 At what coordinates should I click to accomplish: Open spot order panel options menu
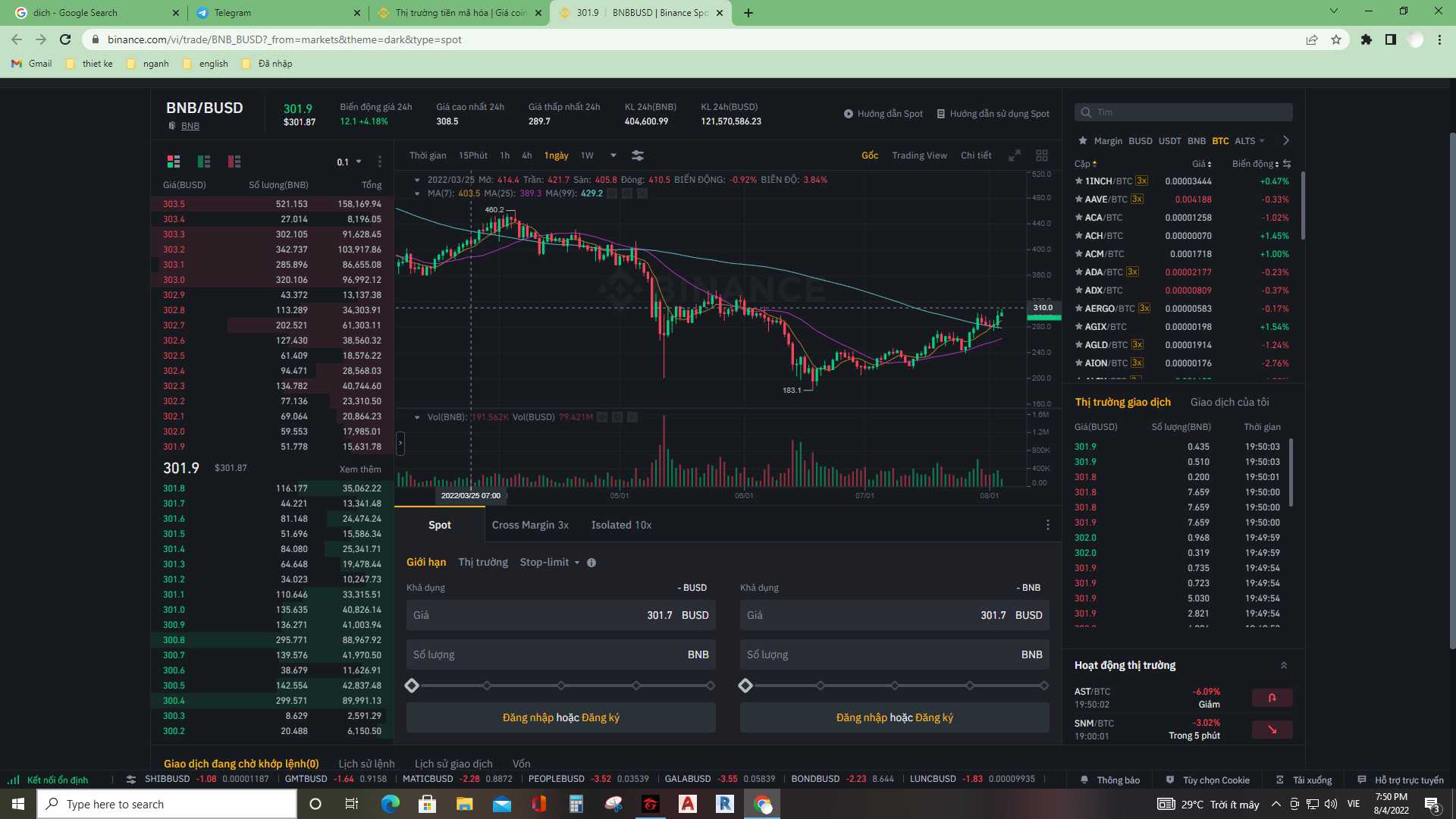click(x=1048, y=525)
